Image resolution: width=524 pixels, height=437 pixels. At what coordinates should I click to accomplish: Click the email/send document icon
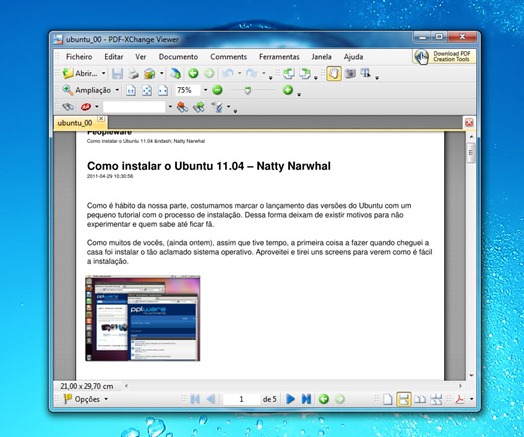point(149,74)
